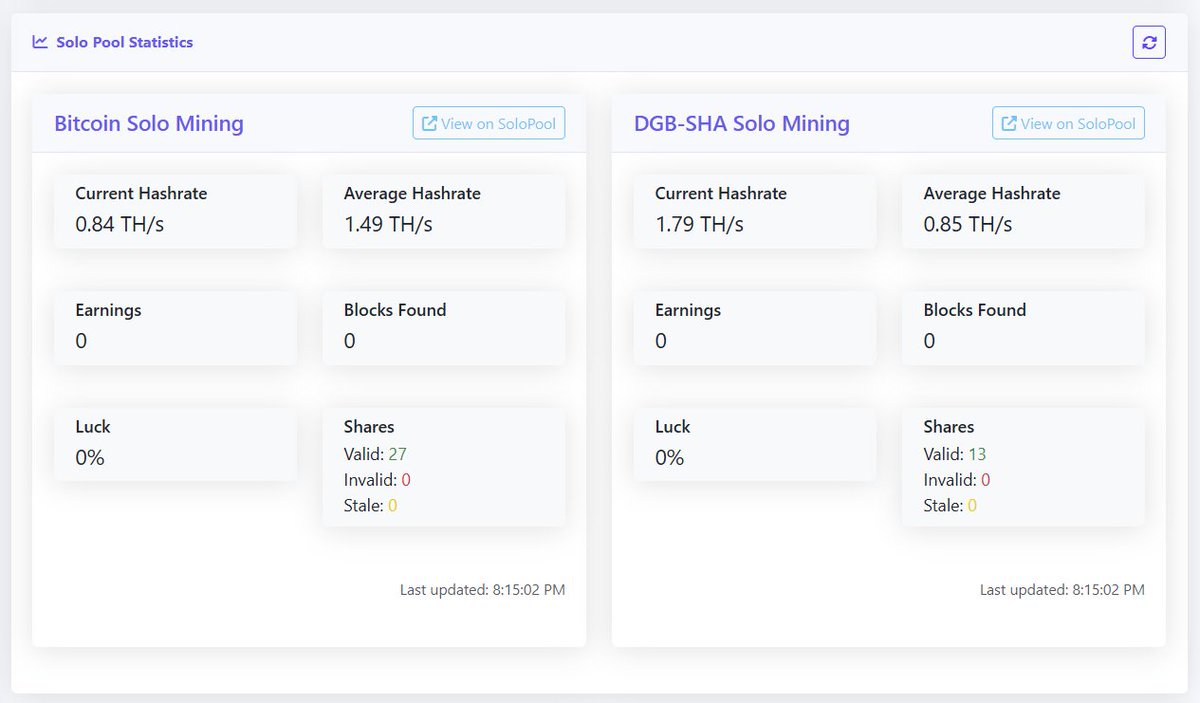The image size is (1200, 703).
Task: Click the DGB-SHA Invalid shares line
Action: coord(957,480)
